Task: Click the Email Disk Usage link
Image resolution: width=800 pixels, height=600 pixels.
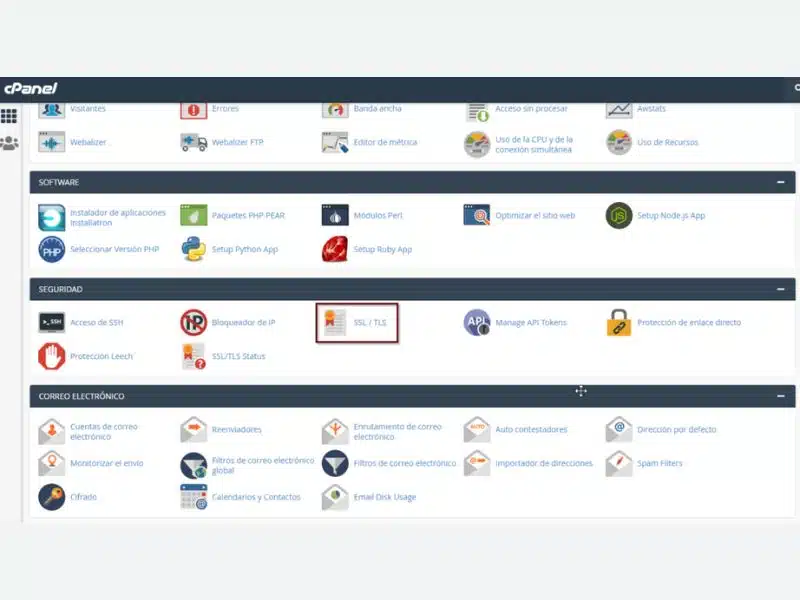Action: (x=384, y=497)
